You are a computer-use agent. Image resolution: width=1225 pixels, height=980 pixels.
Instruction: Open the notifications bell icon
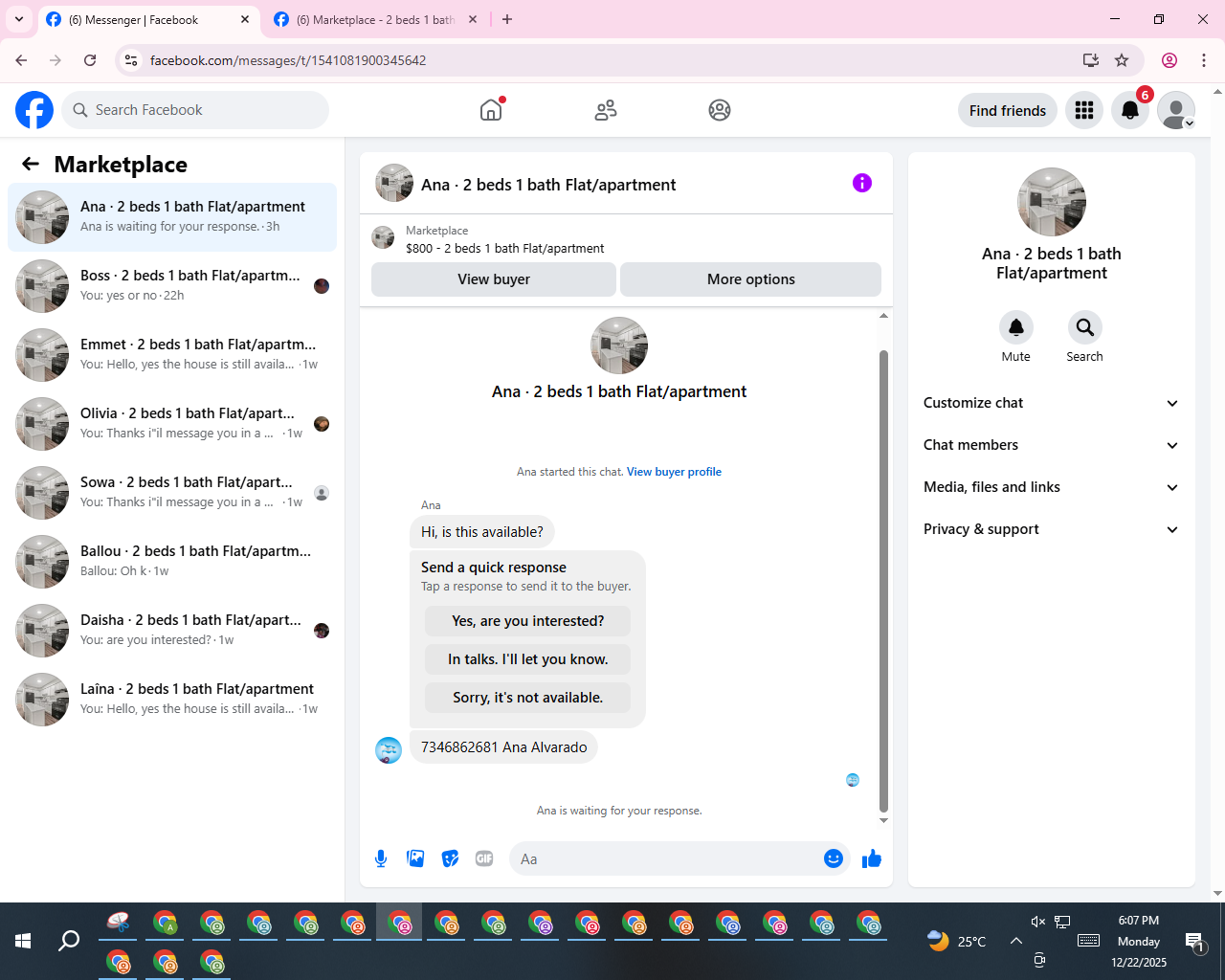pos(1130,110)
